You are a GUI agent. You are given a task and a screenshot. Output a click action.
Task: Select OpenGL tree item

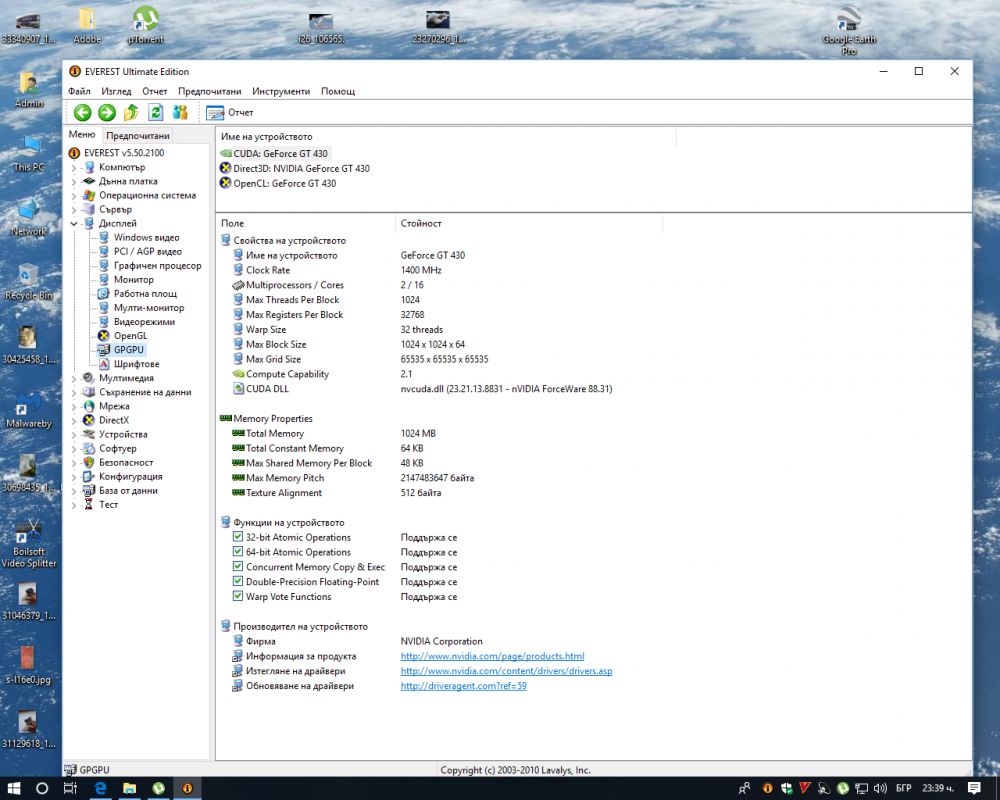pyautogui.click(x=130, y=336)
